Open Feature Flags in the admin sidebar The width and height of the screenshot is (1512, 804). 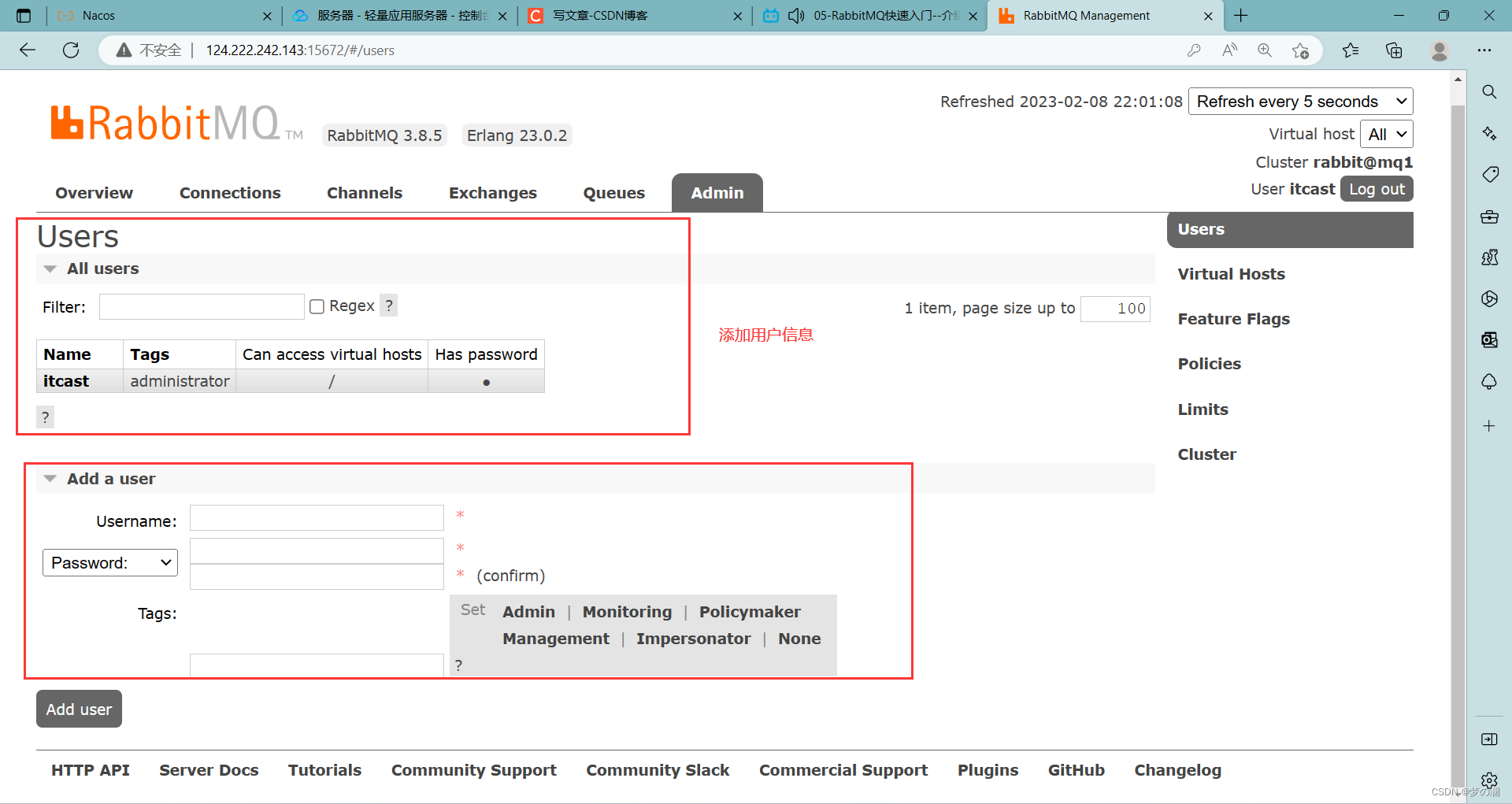pos(1233,319)
